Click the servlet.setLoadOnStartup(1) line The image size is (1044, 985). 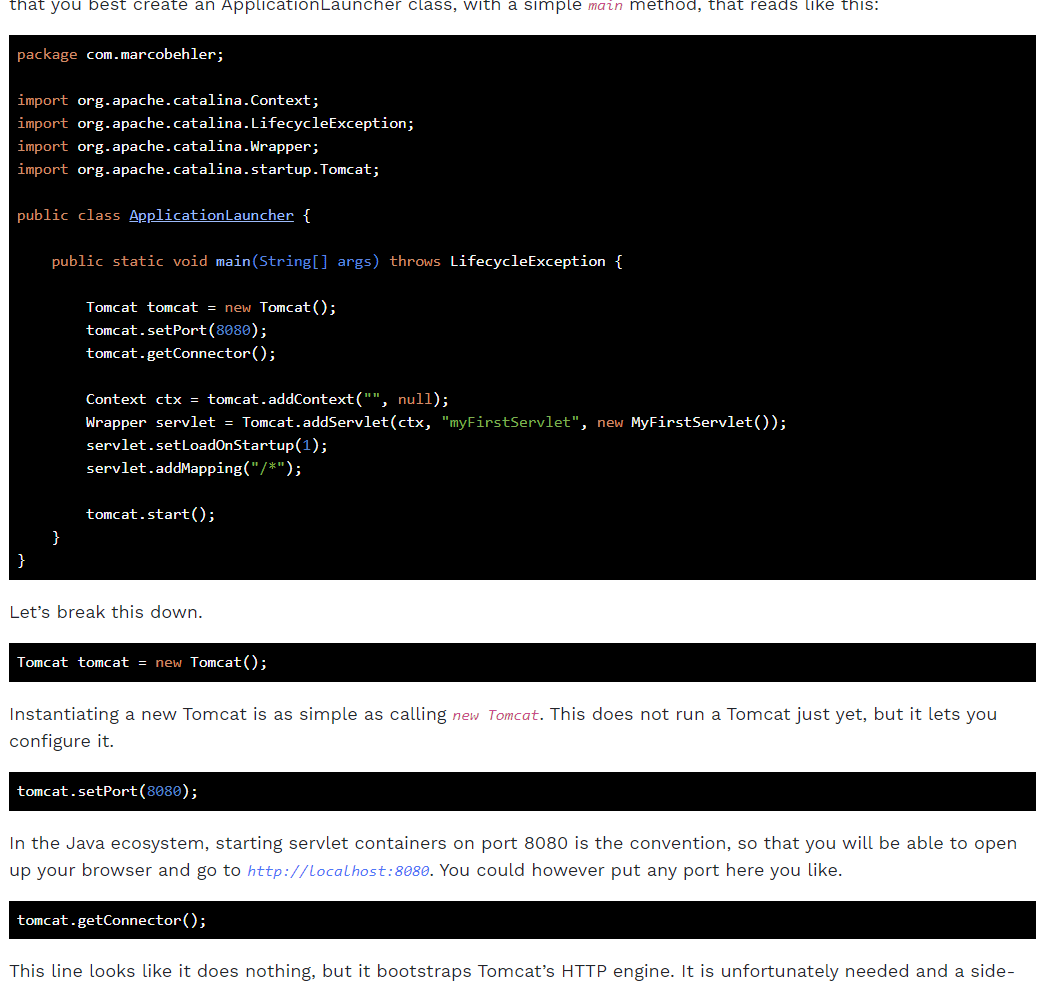206,445
